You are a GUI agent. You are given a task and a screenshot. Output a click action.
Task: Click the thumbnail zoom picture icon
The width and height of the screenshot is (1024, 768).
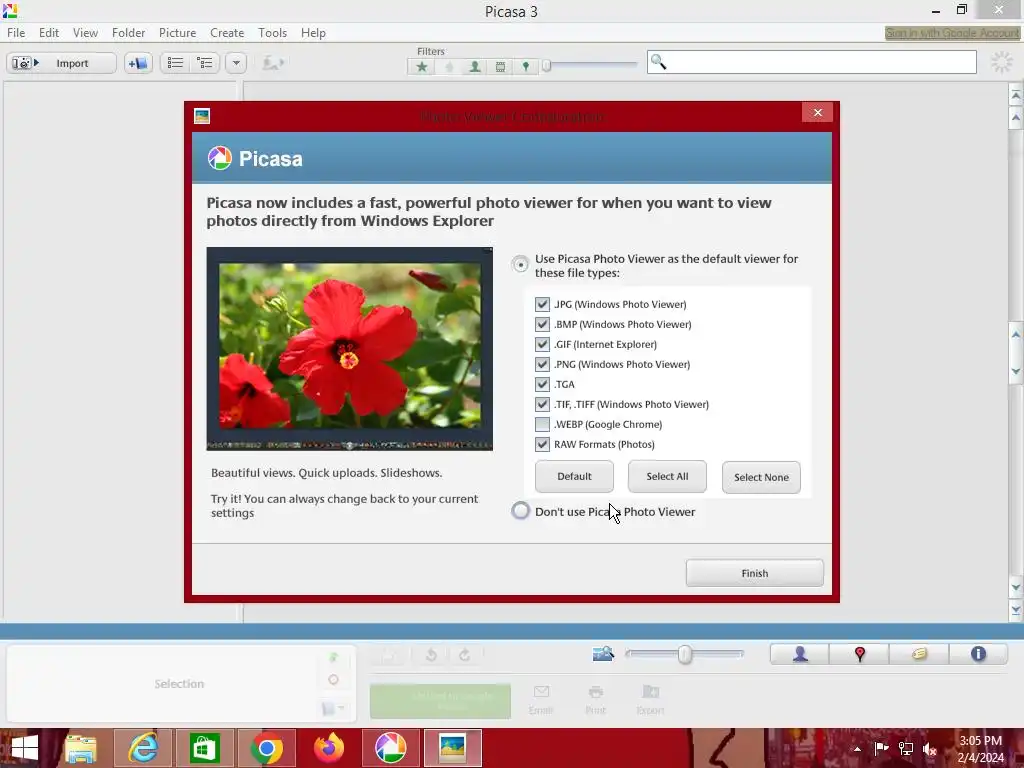603,654
